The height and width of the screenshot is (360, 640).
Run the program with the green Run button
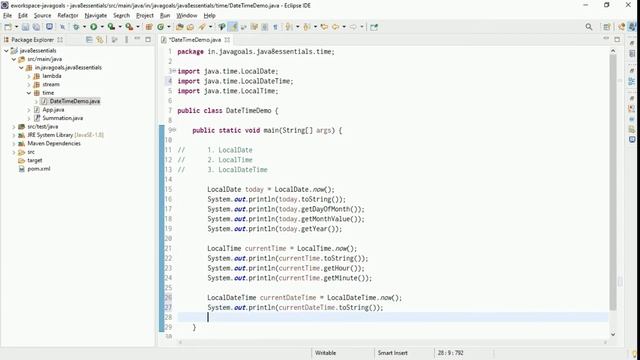pyautogui.click(x=93, y=27)
